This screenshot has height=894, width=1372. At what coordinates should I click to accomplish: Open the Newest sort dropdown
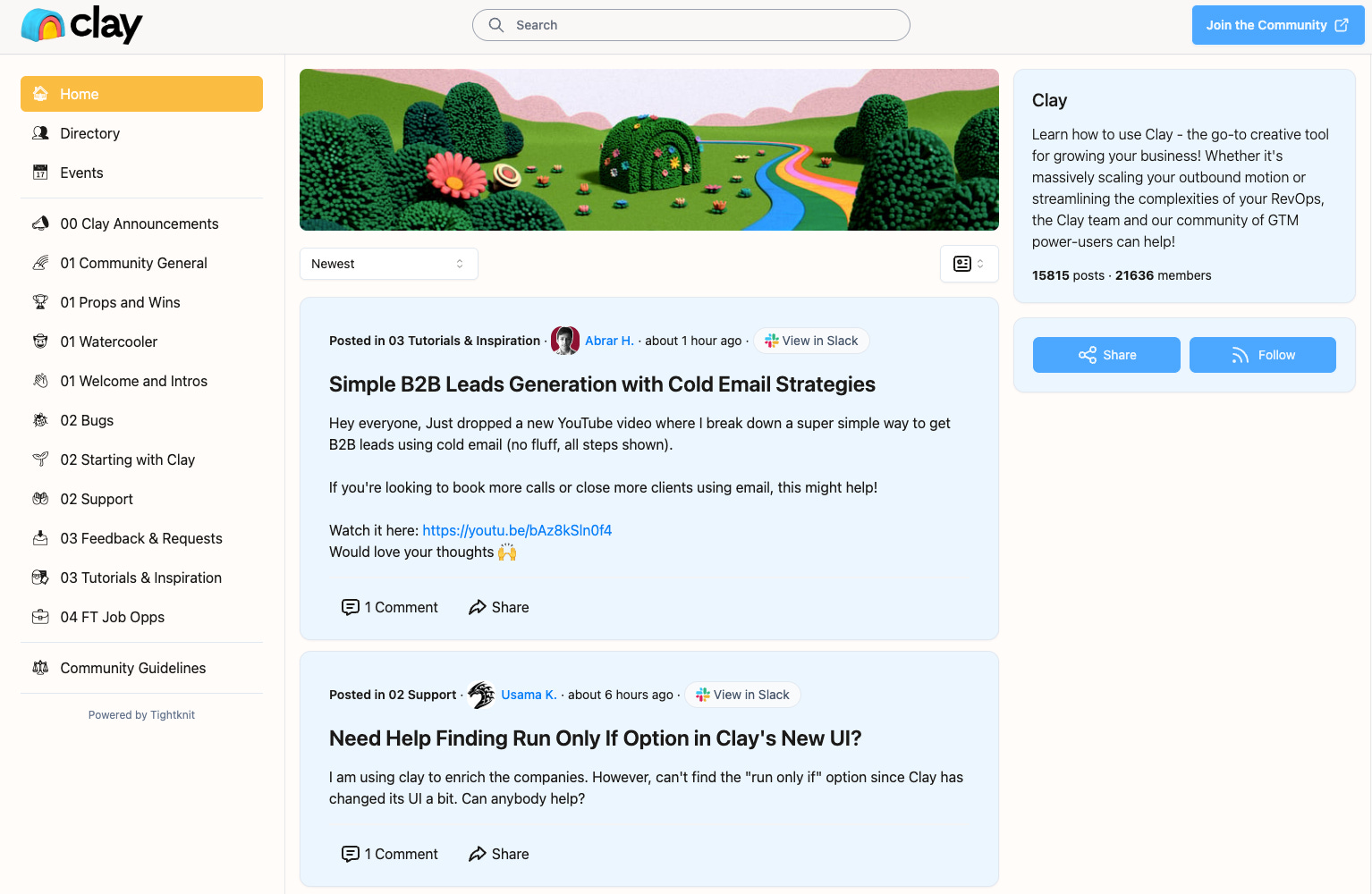tap(389, 264)
